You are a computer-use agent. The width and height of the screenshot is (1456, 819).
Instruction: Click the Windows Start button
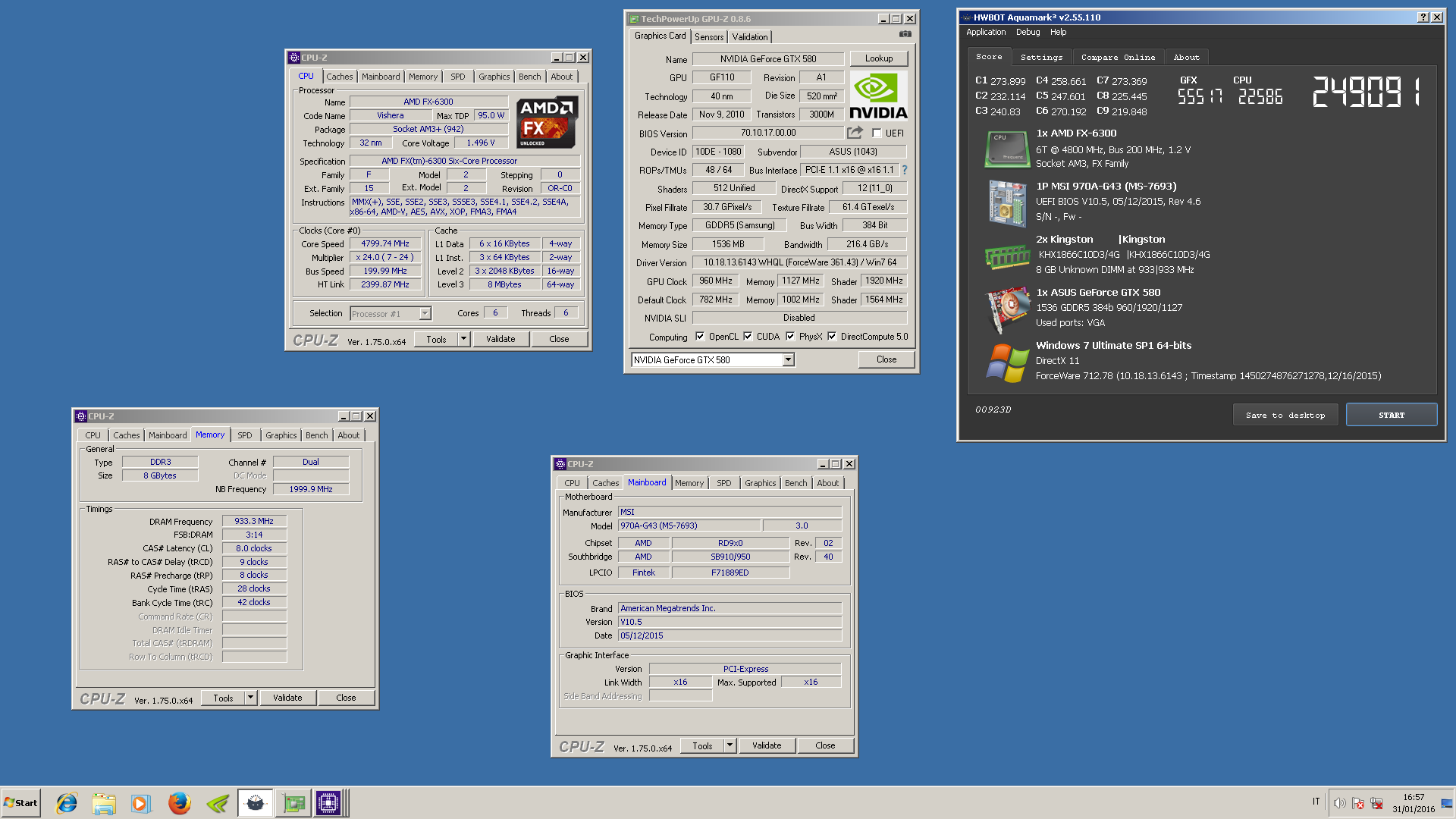(20, 803)
